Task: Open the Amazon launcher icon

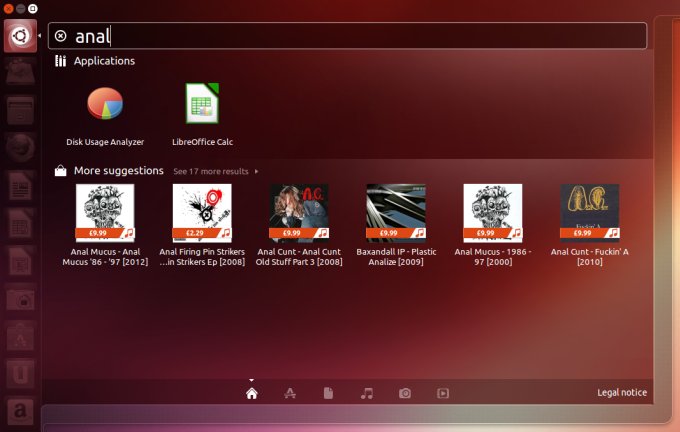Action: [20, 412]
